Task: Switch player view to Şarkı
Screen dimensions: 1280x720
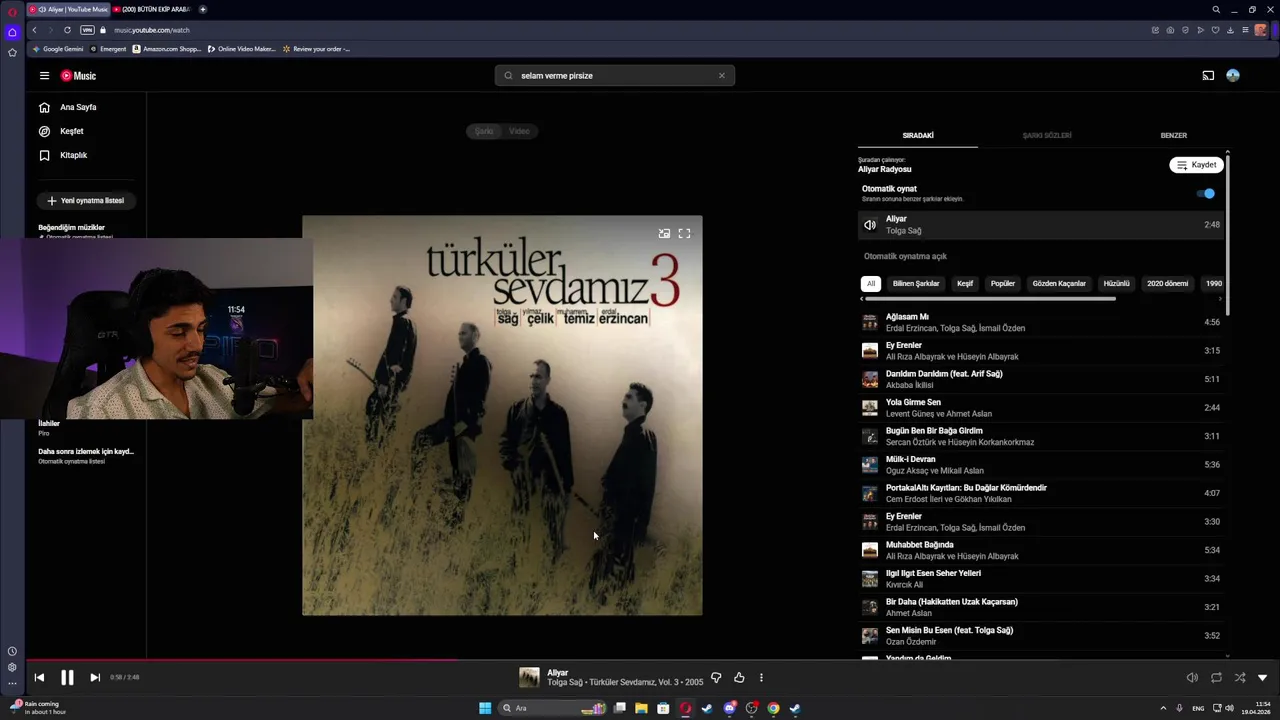Action: tap(484, 131)
